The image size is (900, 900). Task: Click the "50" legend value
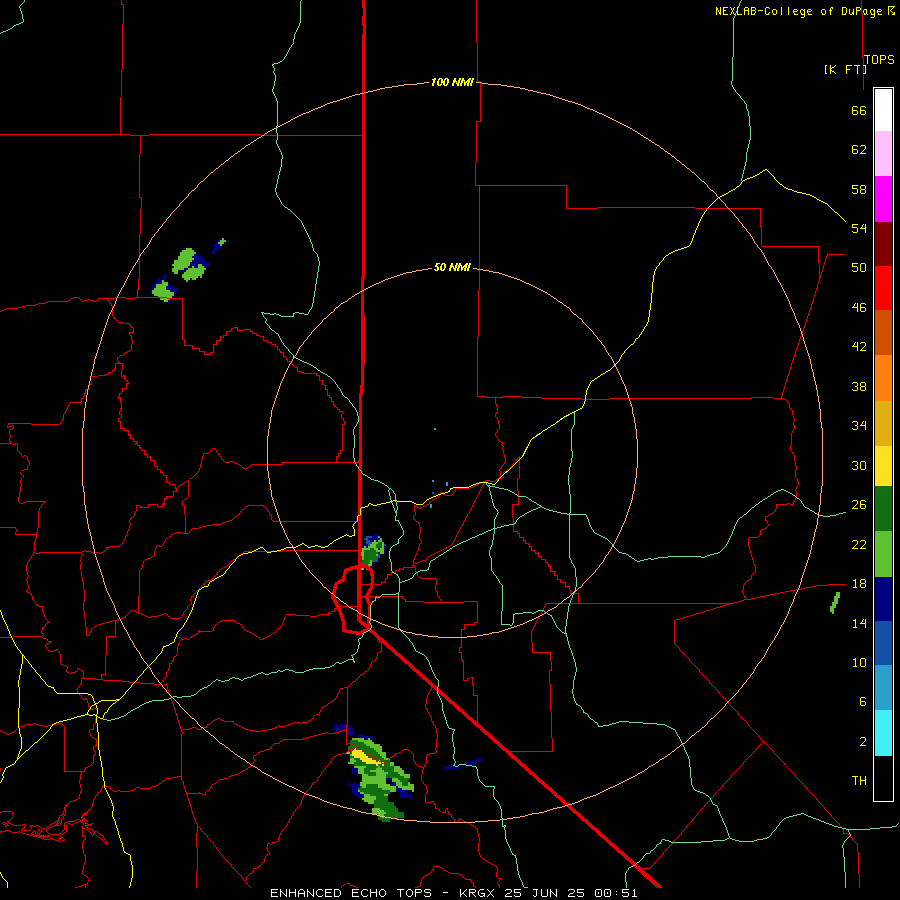point(859,267)
